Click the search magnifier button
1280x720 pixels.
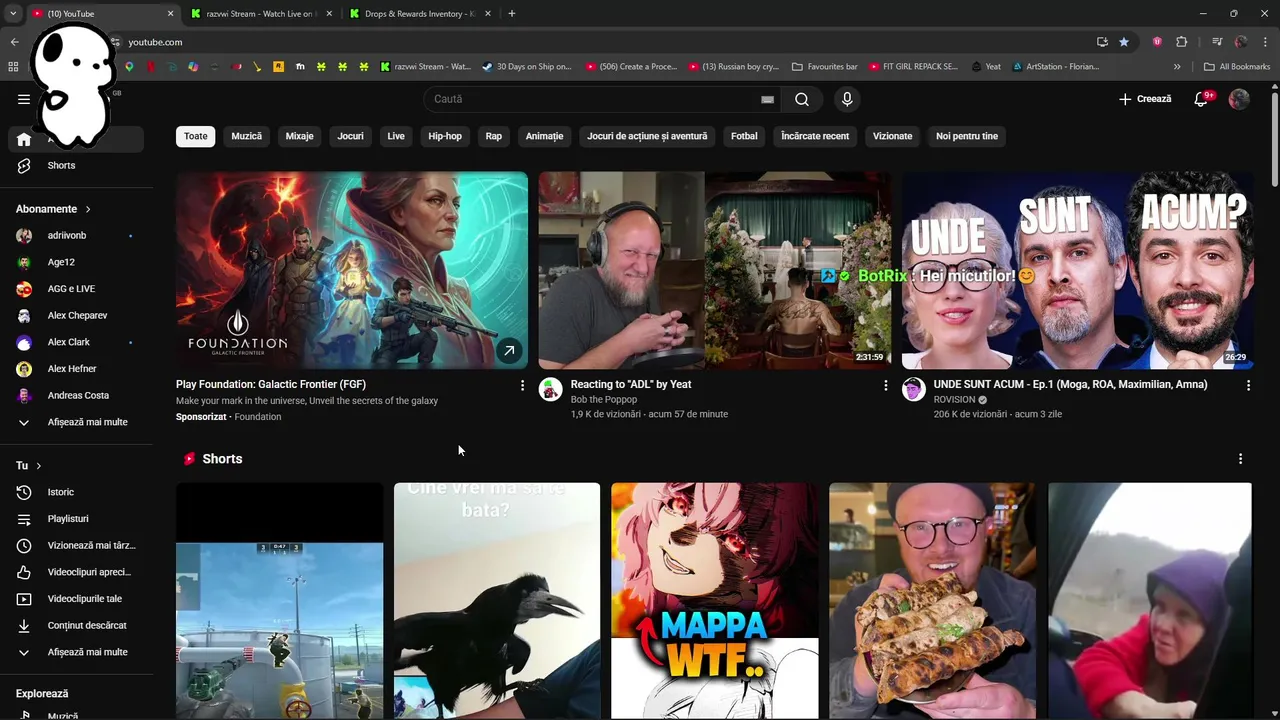tap(802, 99)
